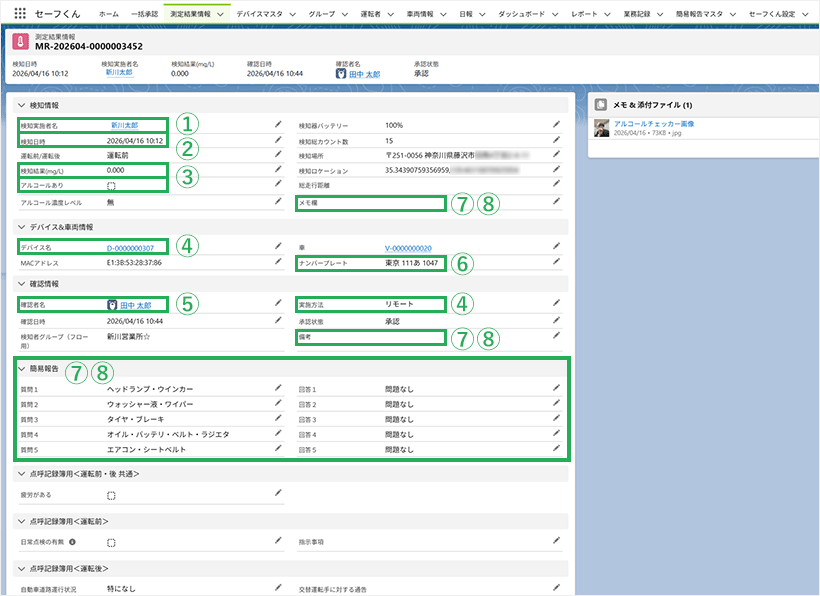
Task: Toggle the アルコールあり checkbox
Action: click(111, 186)
